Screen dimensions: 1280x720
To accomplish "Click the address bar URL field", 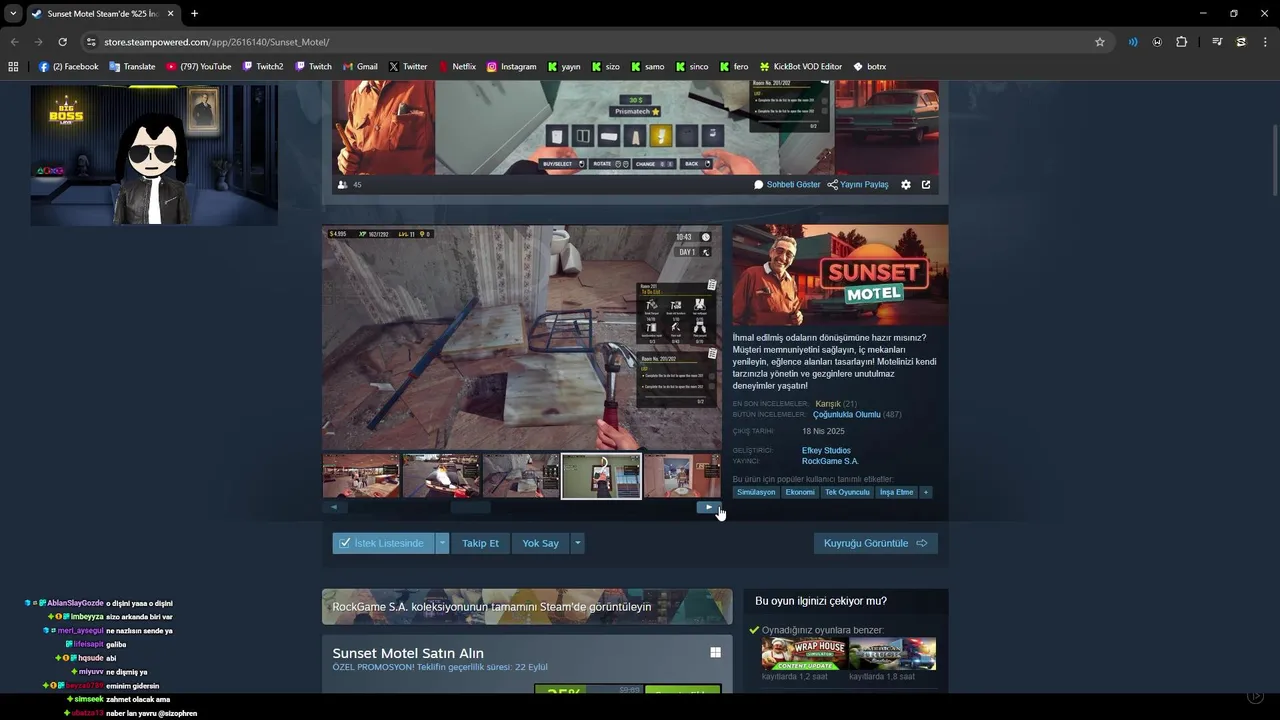I will tap(590, 42).
